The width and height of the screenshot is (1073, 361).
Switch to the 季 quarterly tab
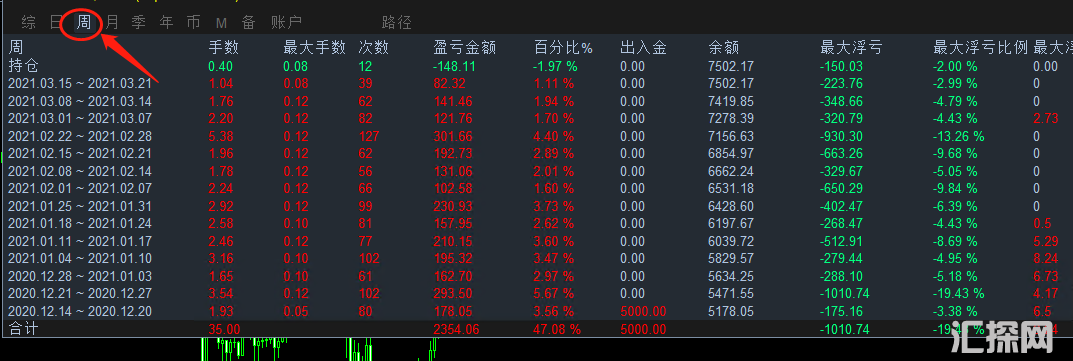click(x=139, y=23)
